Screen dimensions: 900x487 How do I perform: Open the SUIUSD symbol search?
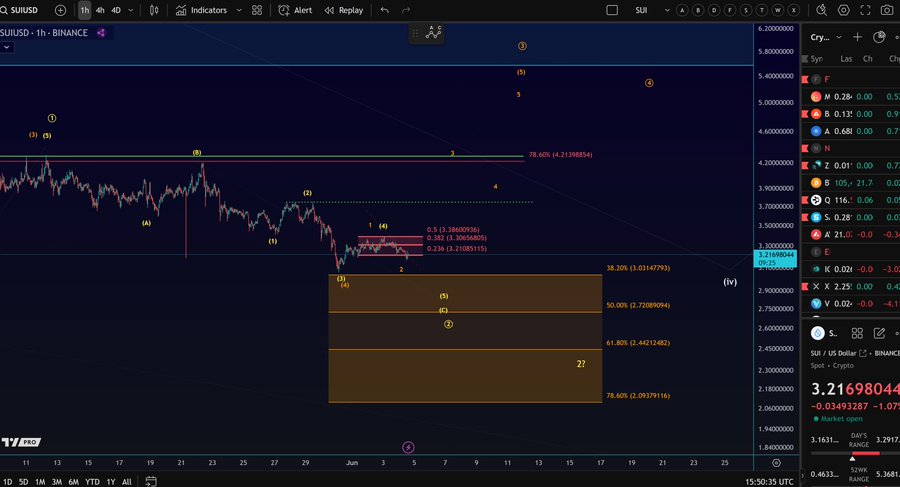click(20, 10)
